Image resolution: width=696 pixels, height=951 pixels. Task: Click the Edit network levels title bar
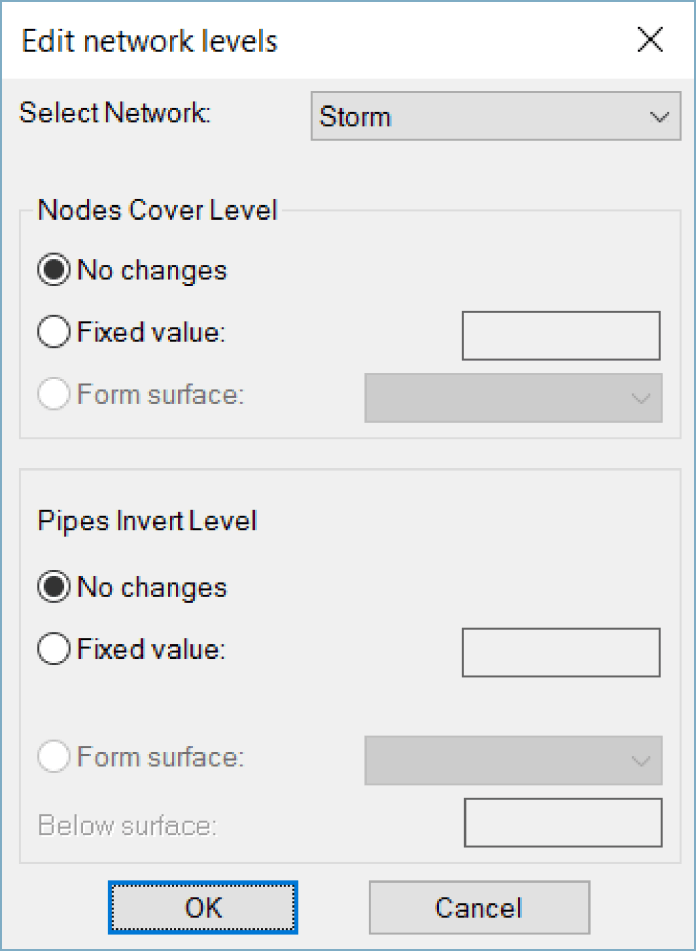150,41
